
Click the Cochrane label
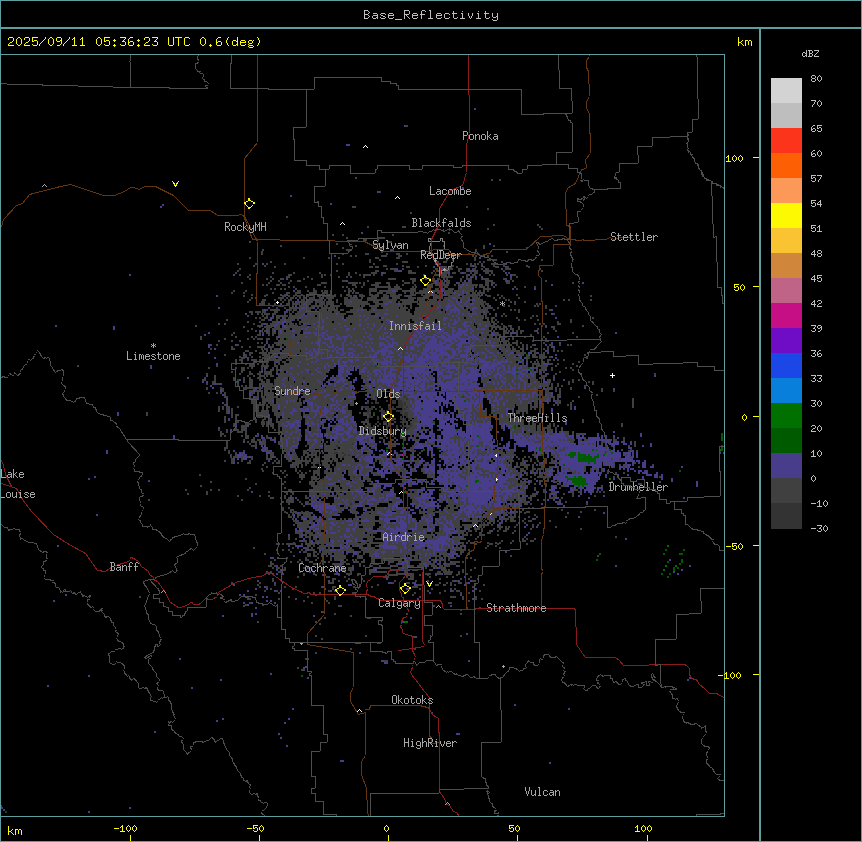(322, 568)
